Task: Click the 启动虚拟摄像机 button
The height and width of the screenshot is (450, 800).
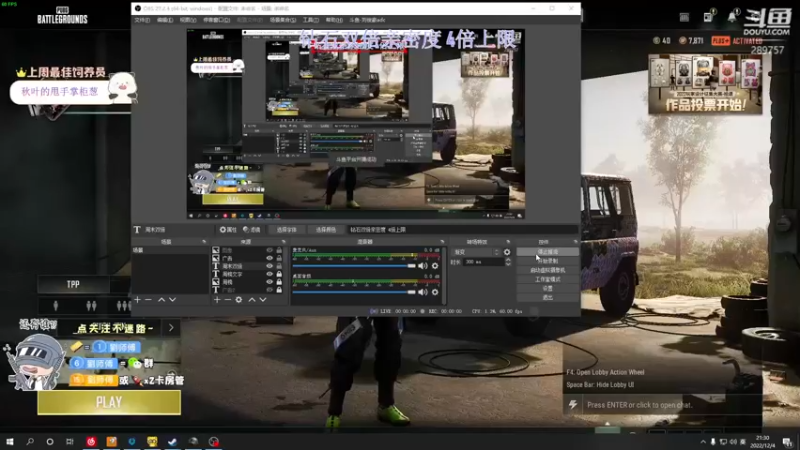Action: (x=547, y=270)
